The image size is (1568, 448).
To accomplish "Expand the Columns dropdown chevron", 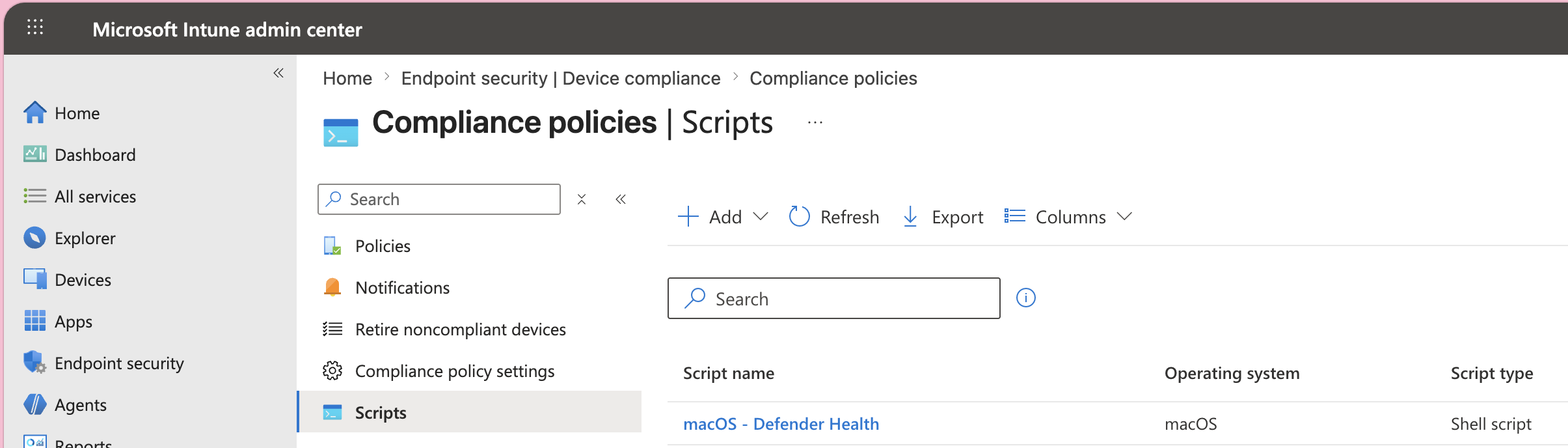I will pyautogui.click(x=1124, y=216).
